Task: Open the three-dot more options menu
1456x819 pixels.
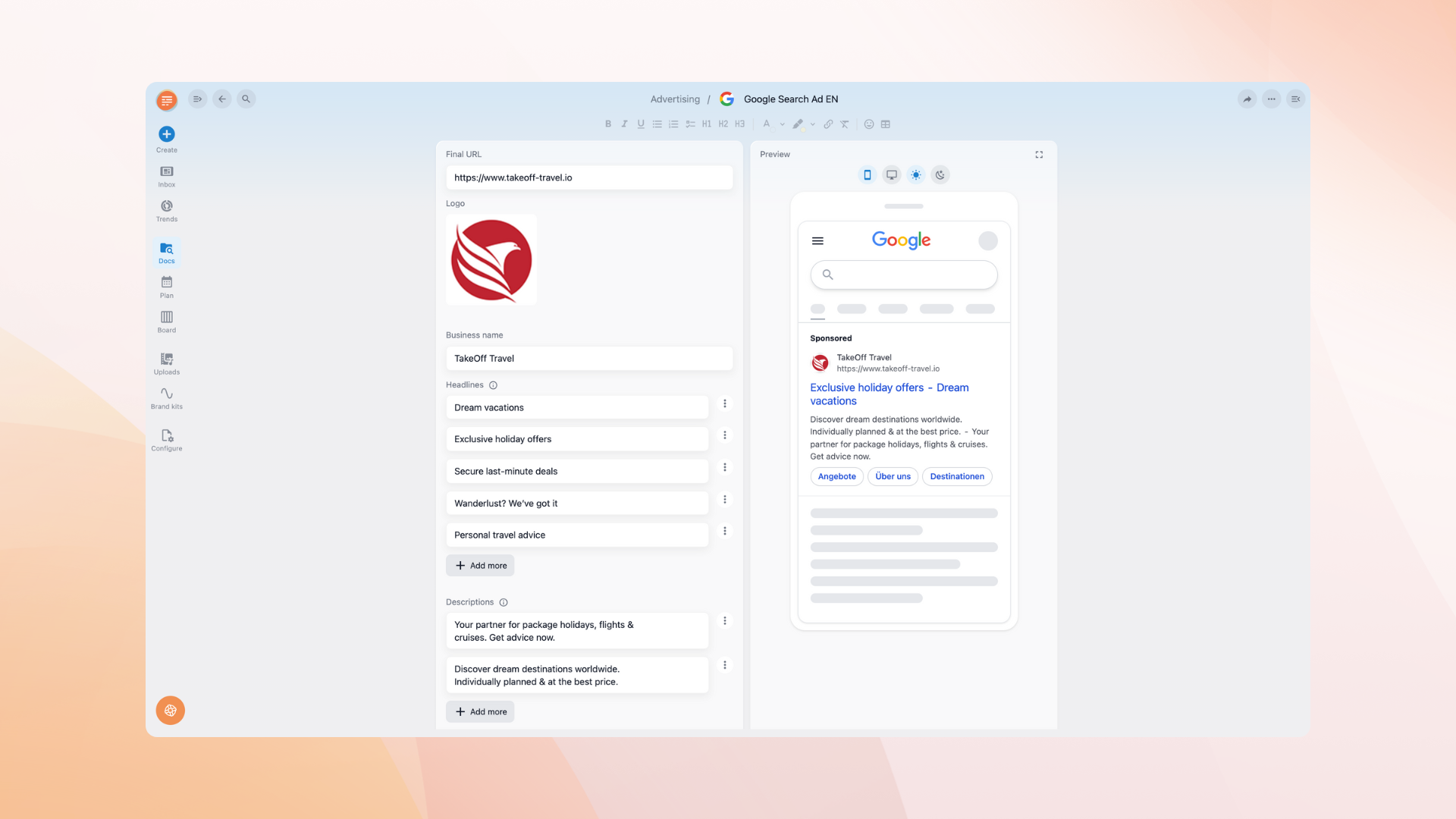Action: (x=1272, y=99)
